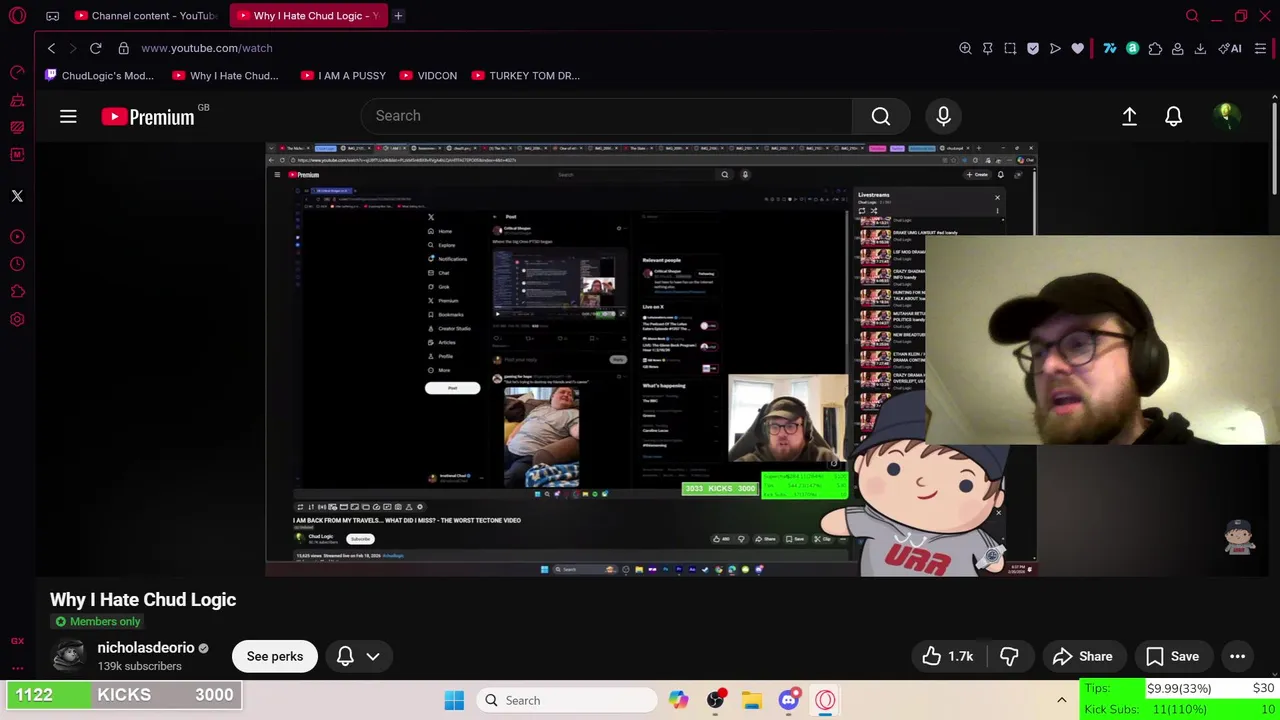Image resolution: width=1280 pixels, height=720 pixels.
Task: Open the Opera GX main menu logo
Action: pyautogui.click(x=17, y=16)
